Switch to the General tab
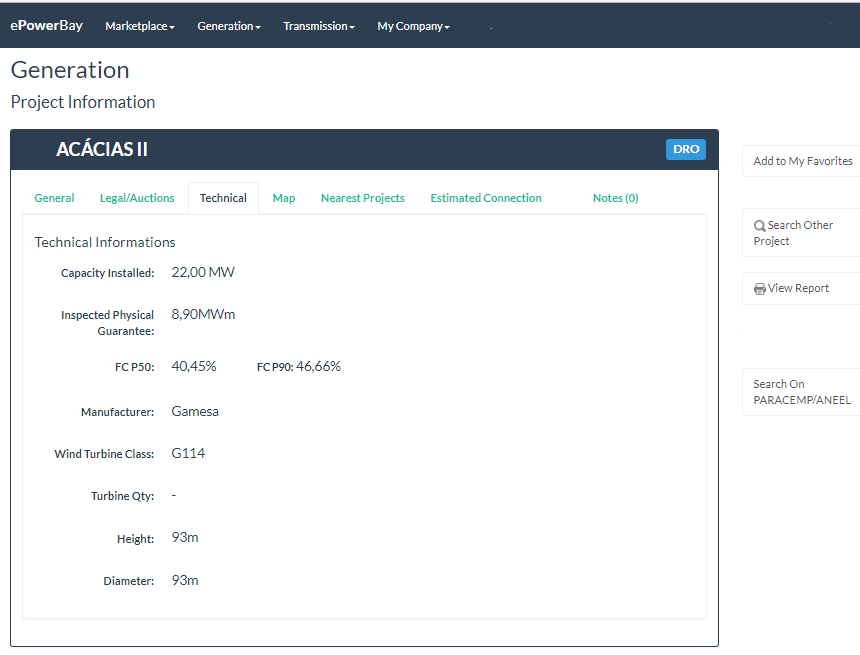 pyautogui.click(x=54, y=198)
